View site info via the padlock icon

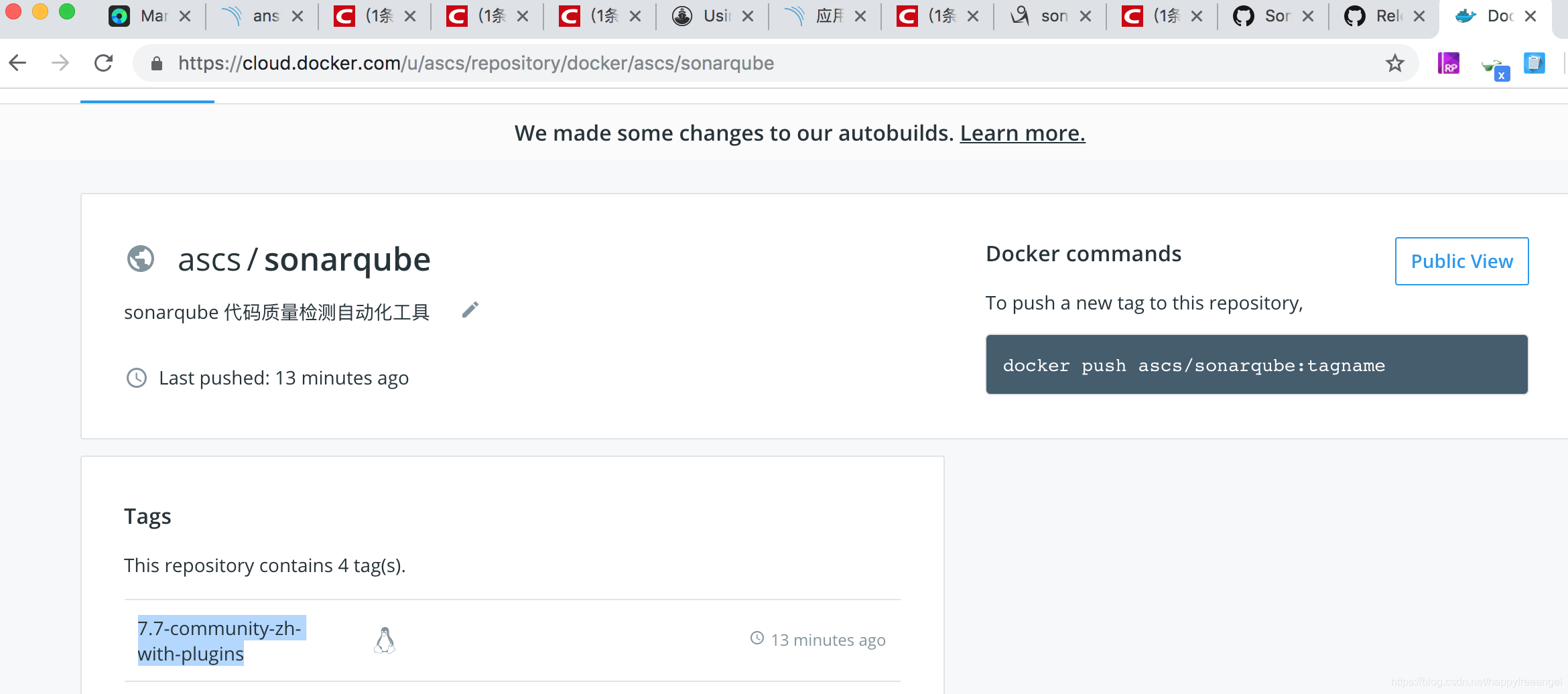157,64
